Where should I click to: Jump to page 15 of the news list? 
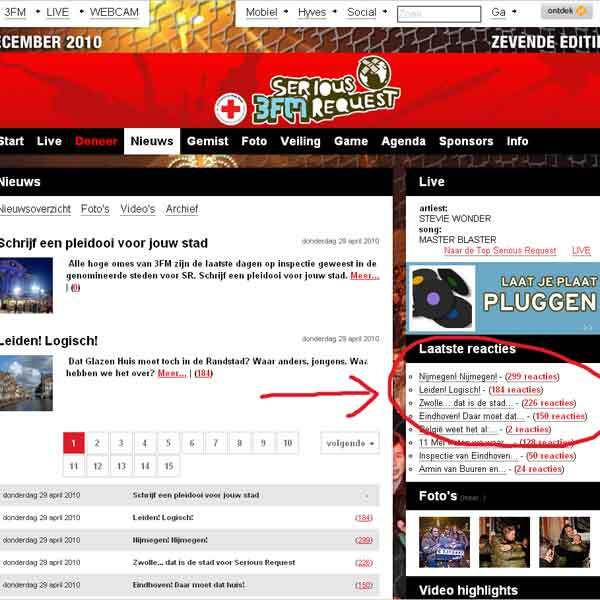click(169, 466)
